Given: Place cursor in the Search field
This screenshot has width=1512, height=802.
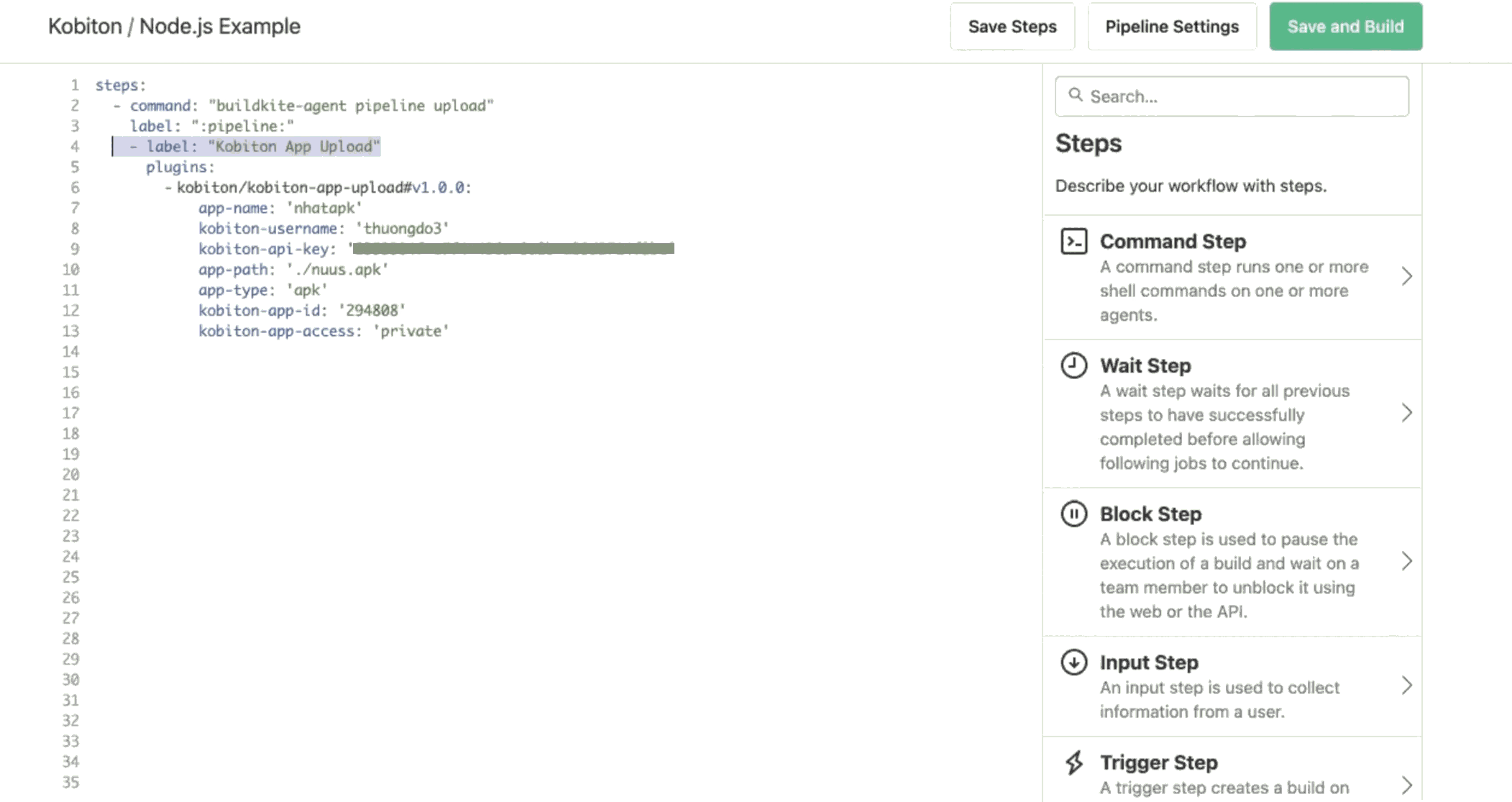Looking at the screenshot, I should click(x=1232, y=96).
